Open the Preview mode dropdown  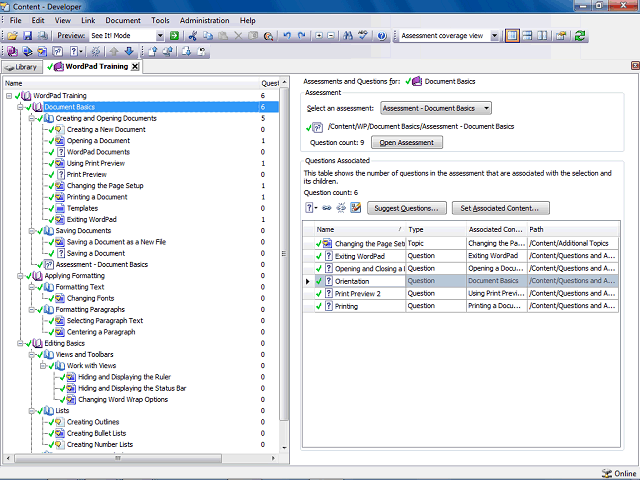point(160,36)
